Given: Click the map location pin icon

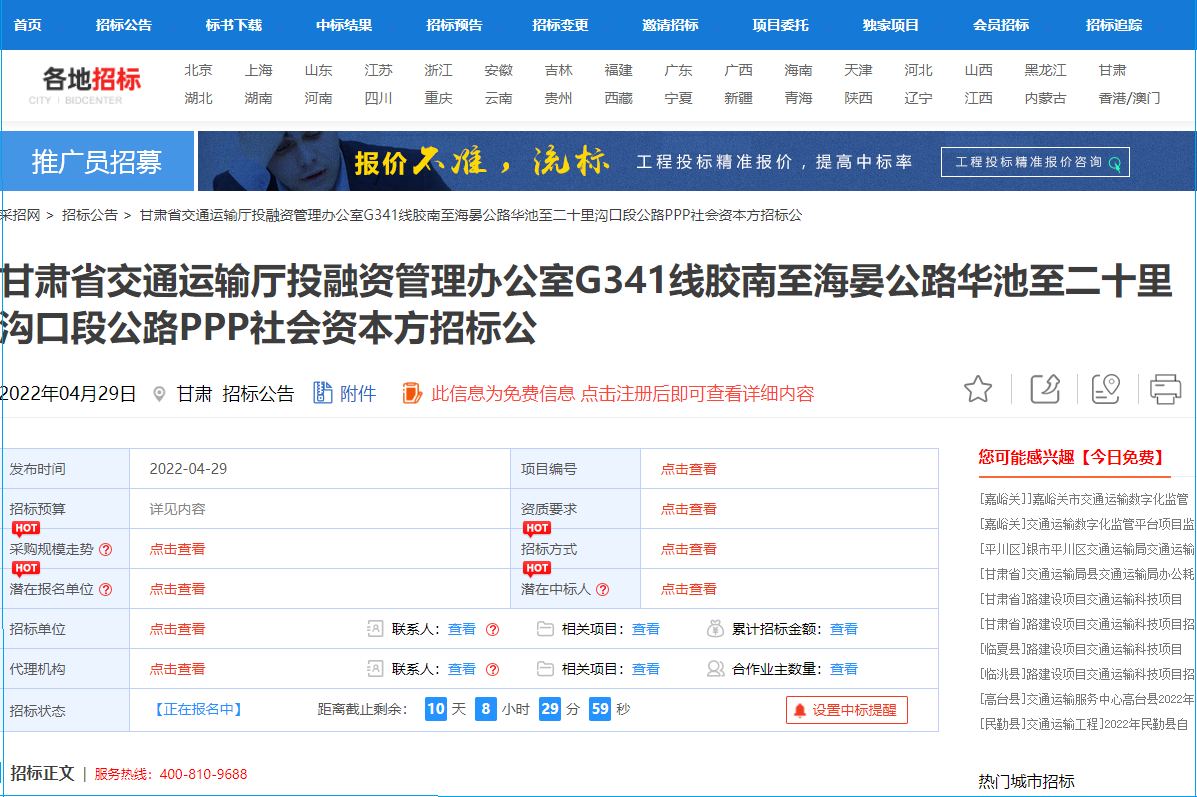Looking at the screenshot, I should 1105,389.
